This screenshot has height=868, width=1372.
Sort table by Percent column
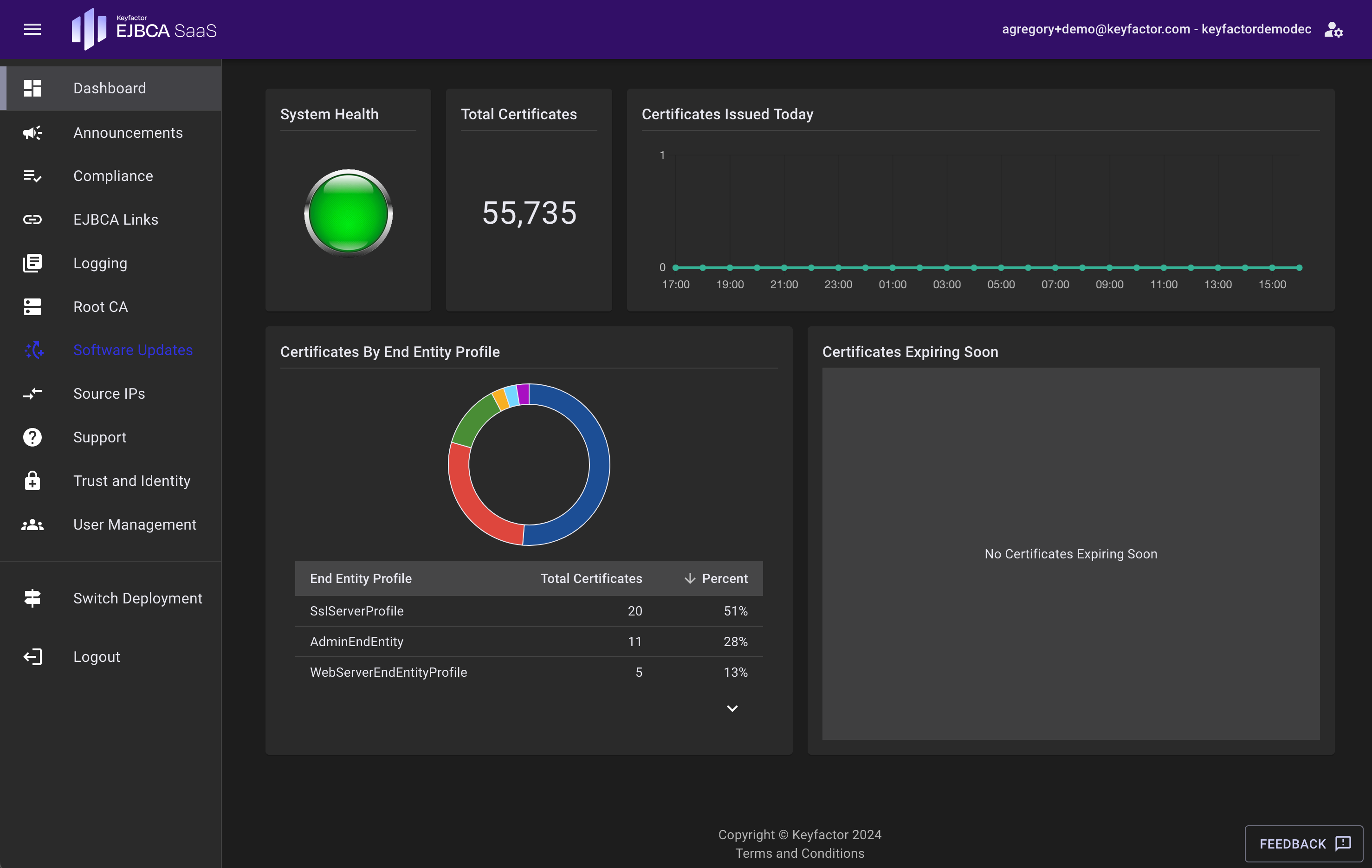coord(724,578)
